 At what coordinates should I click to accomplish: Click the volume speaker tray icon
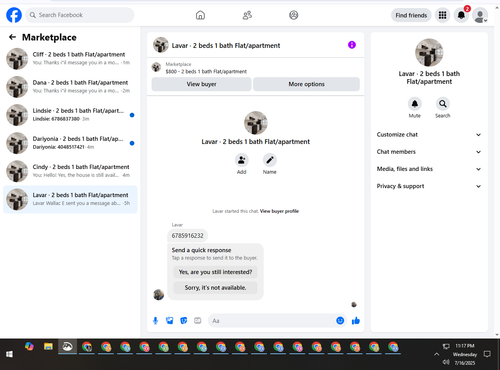tap(446, 362)
